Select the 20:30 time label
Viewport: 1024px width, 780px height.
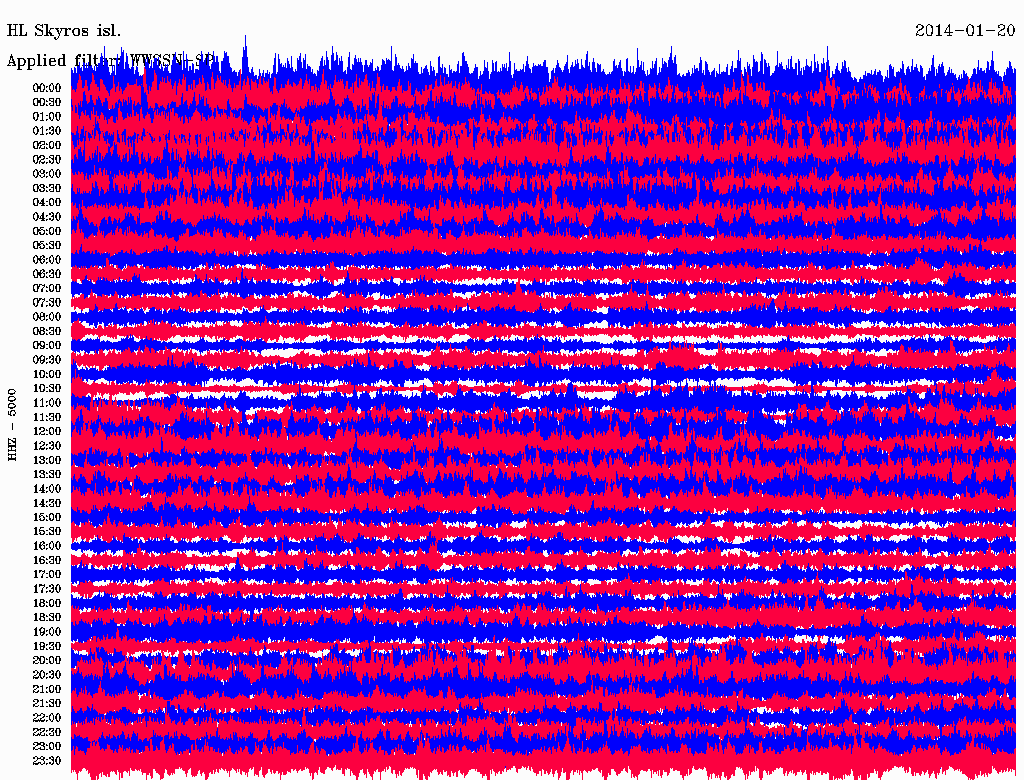pos(47,675)
